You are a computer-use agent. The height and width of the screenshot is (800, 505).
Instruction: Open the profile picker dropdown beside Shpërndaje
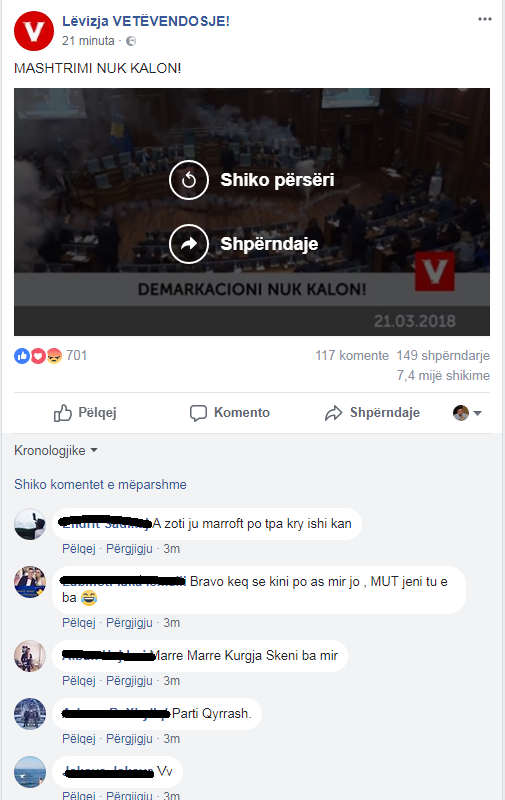pyautogui.click(x=467, y=413)
